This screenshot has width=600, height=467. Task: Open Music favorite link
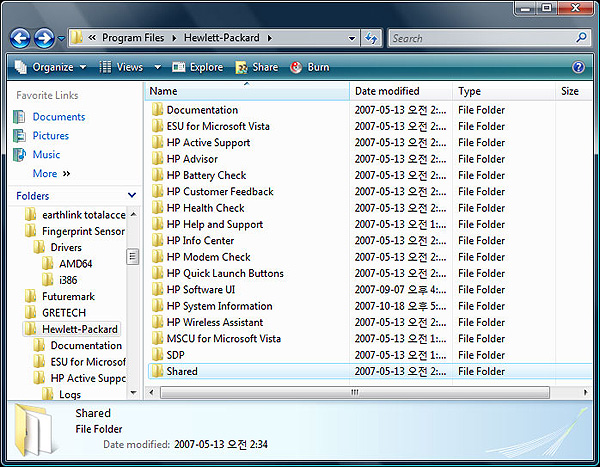tap(46, 154)
